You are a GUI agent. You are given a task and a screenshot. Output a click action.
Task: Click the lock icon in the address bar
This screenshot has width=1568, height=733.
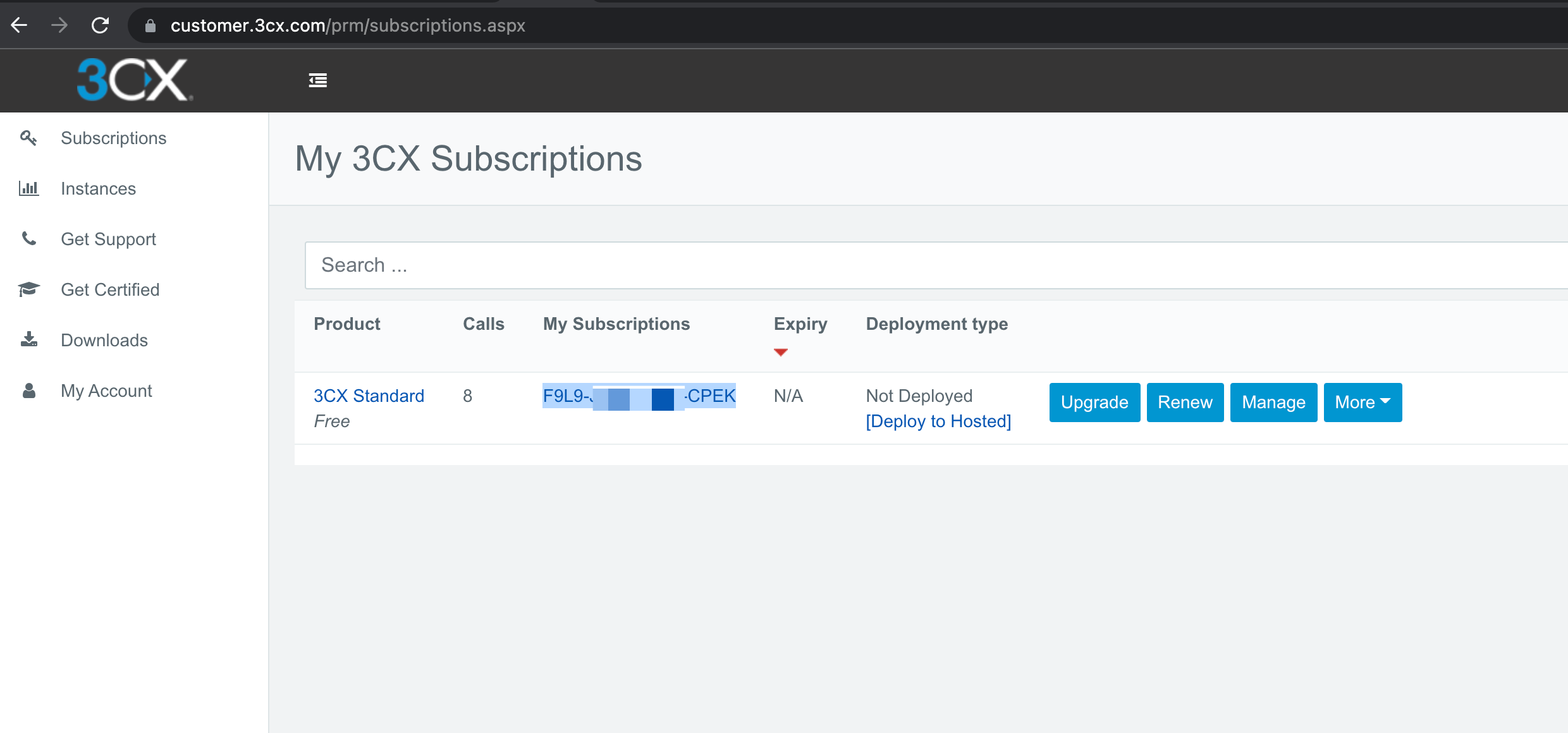coord(150,25)
